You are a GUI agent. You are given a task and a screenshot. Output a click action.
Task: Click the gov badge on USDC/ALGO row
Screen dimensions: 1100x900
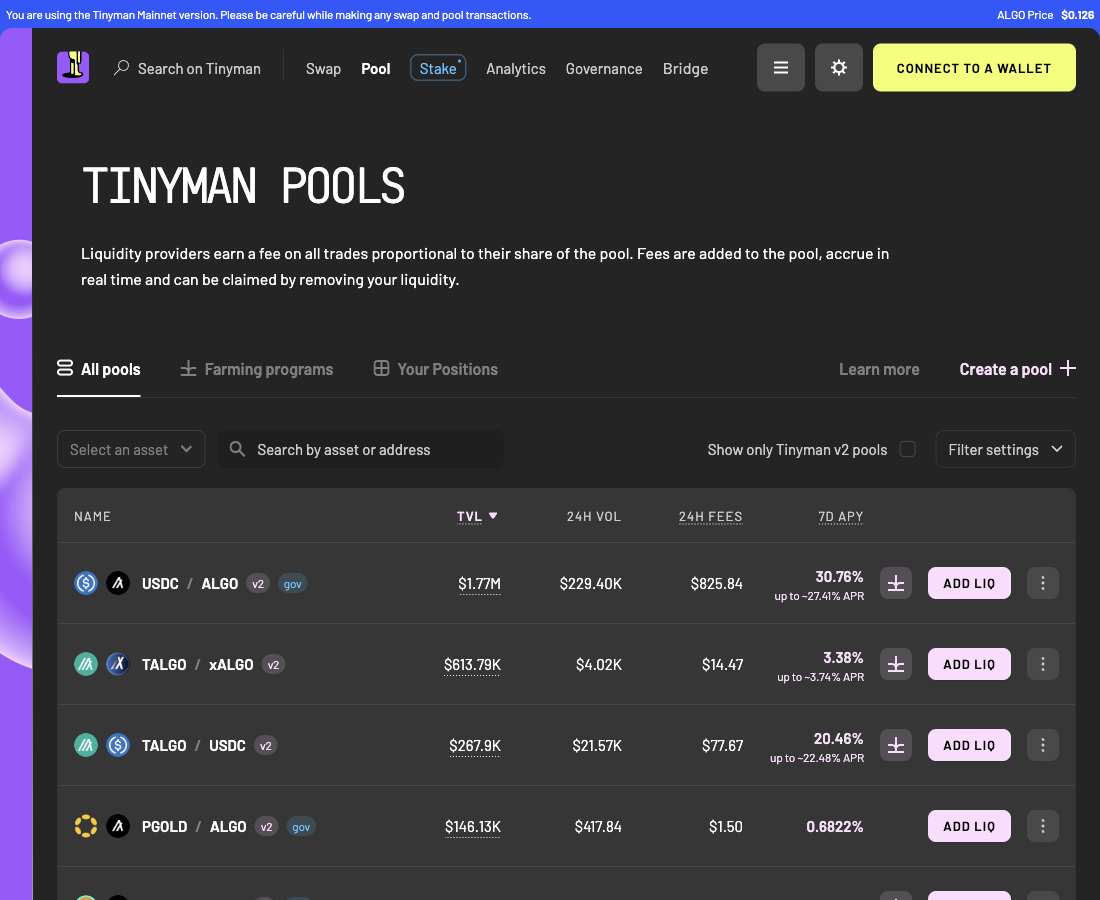click(293, 584)
